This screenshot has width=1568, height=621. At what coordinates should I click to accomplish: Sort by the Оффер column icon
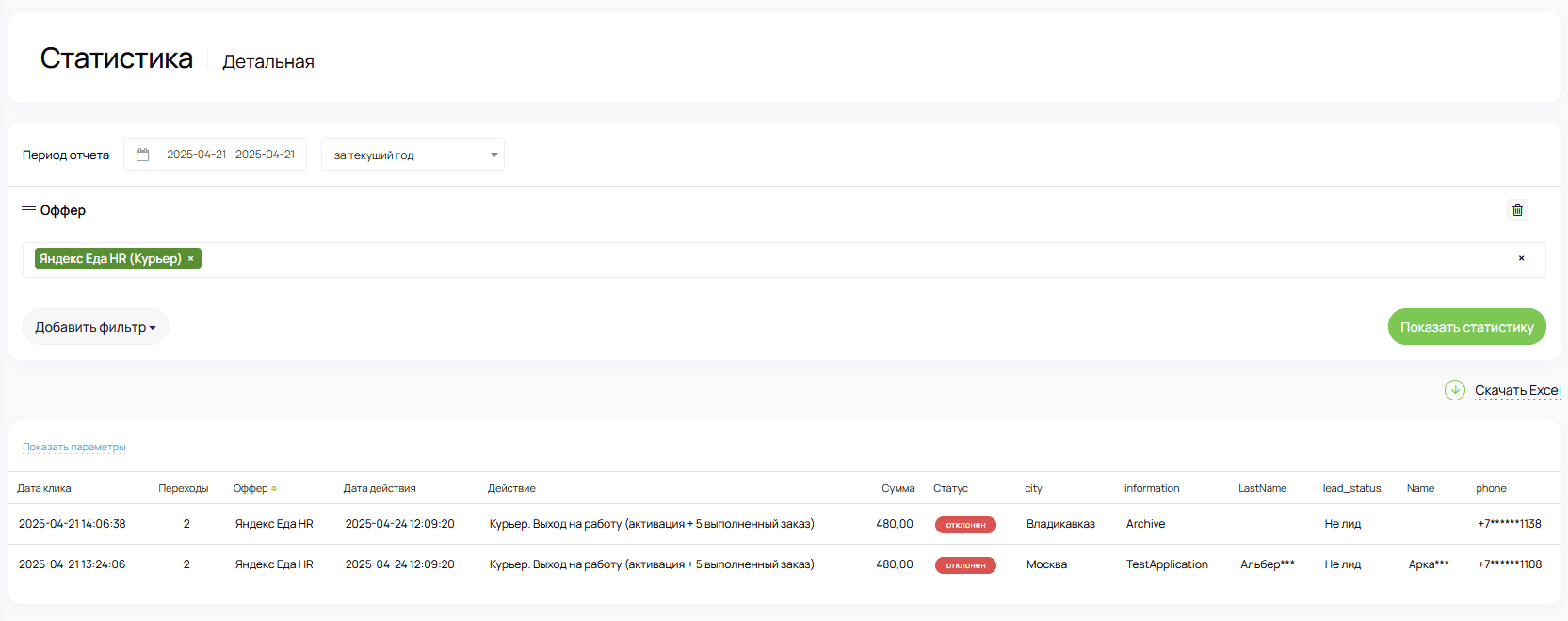coord(274,489)
